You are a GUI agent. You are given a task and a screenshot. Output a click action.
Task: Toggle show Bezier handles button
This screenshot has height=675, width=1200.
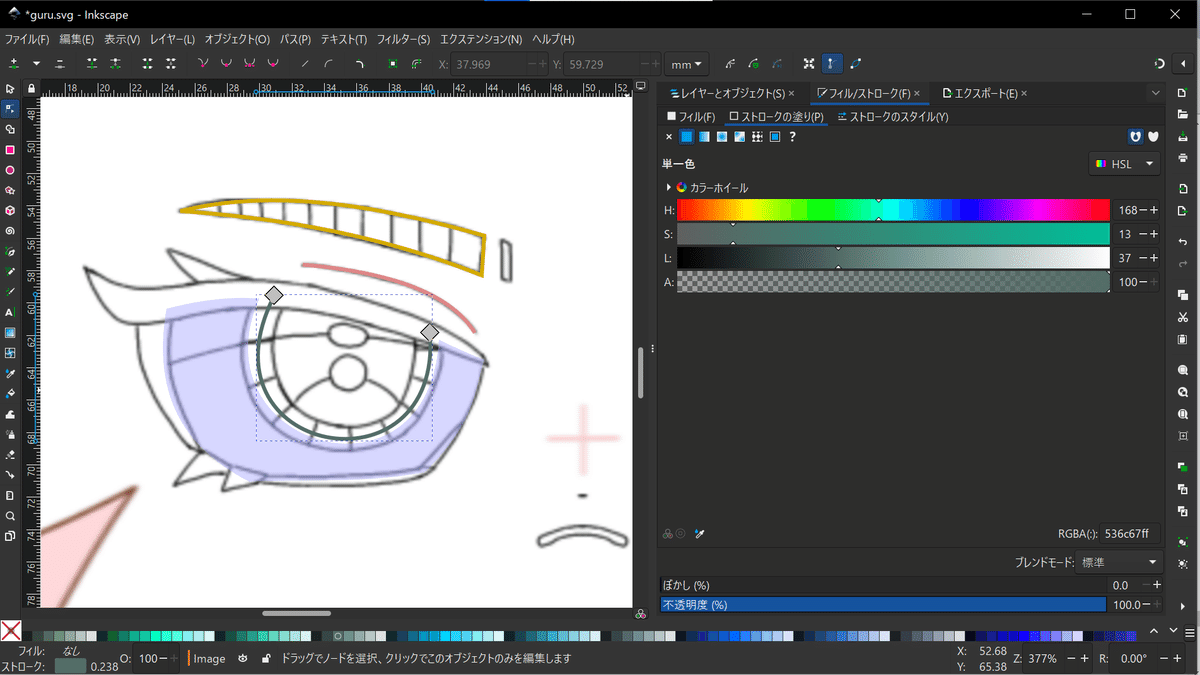coord(832,63)
